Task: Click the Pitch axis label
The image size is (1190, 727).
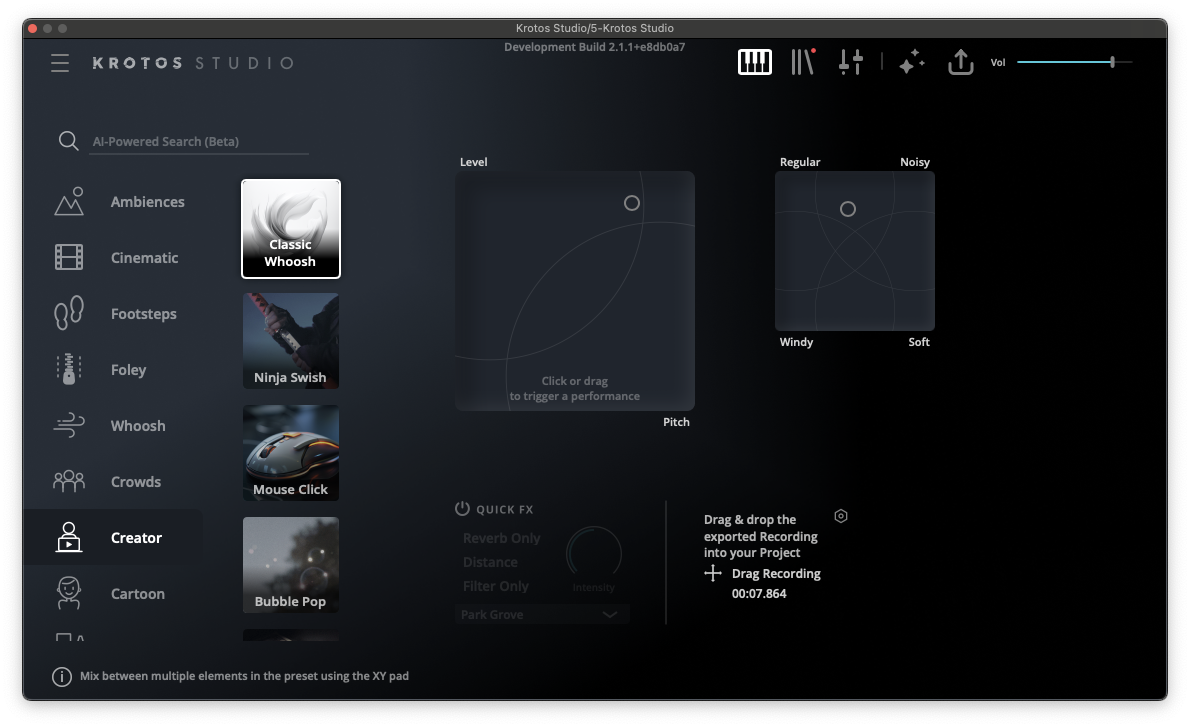Action: (x=676, y=422)
